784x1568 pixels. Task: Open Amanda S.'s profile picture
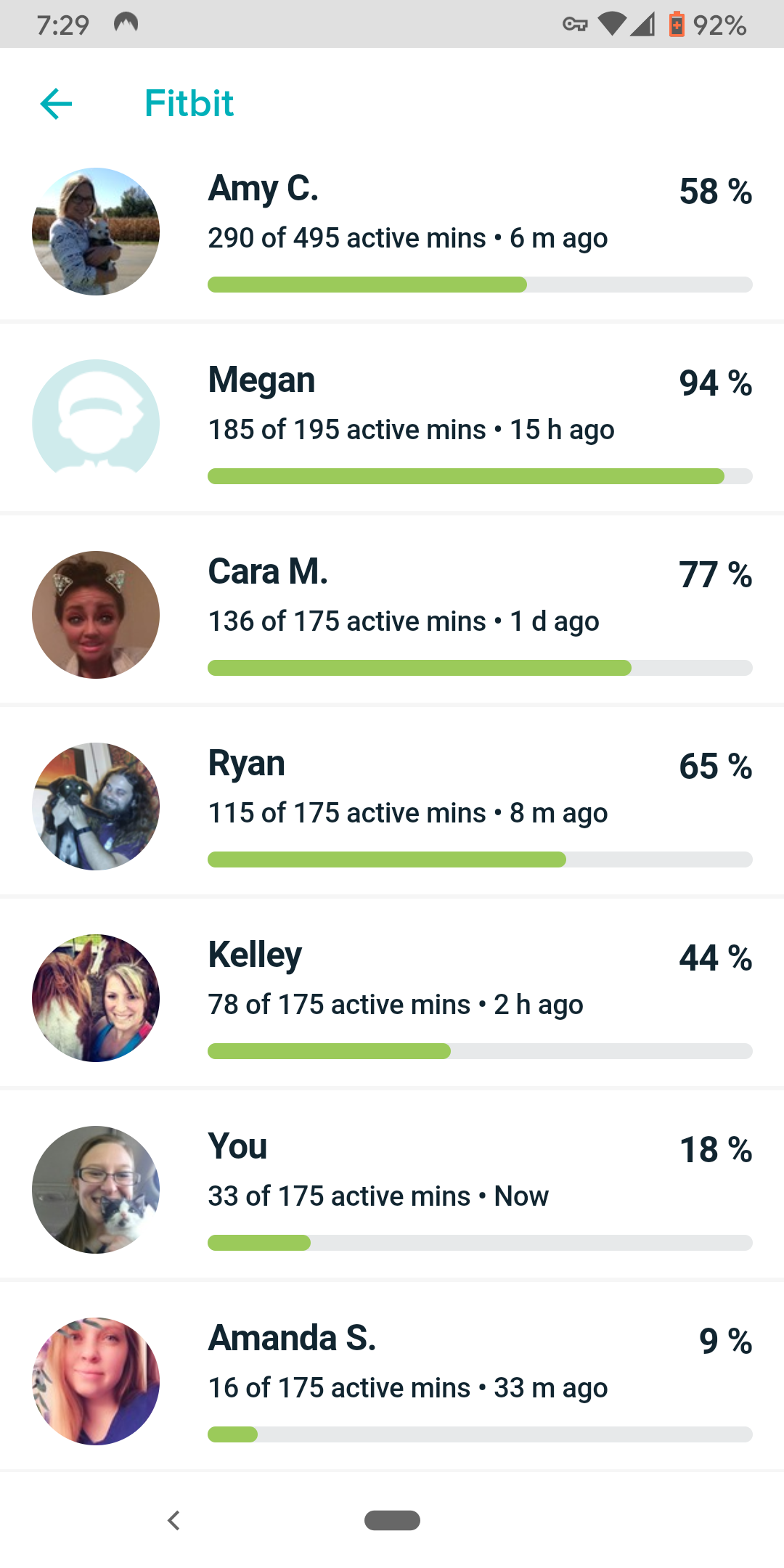[96, 1381]
